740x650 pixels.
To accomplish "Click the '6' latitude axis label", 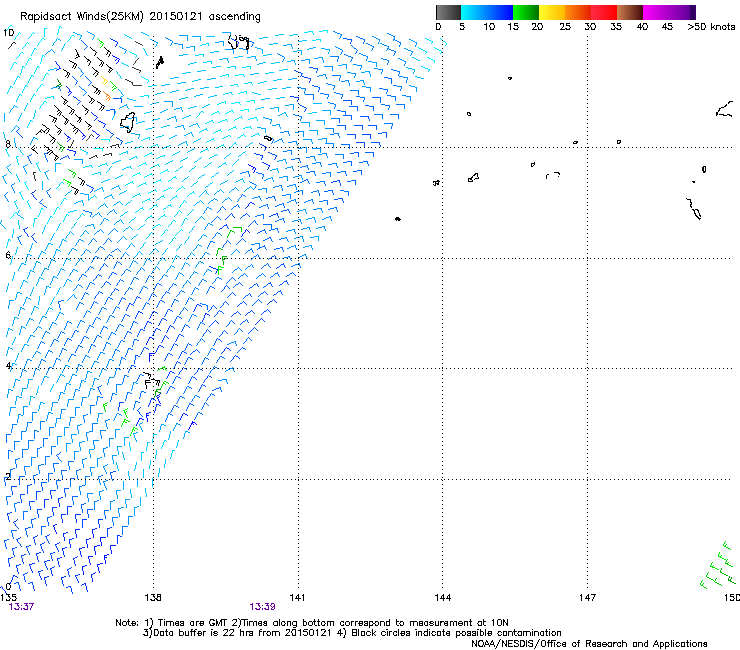I will (8, 255).
